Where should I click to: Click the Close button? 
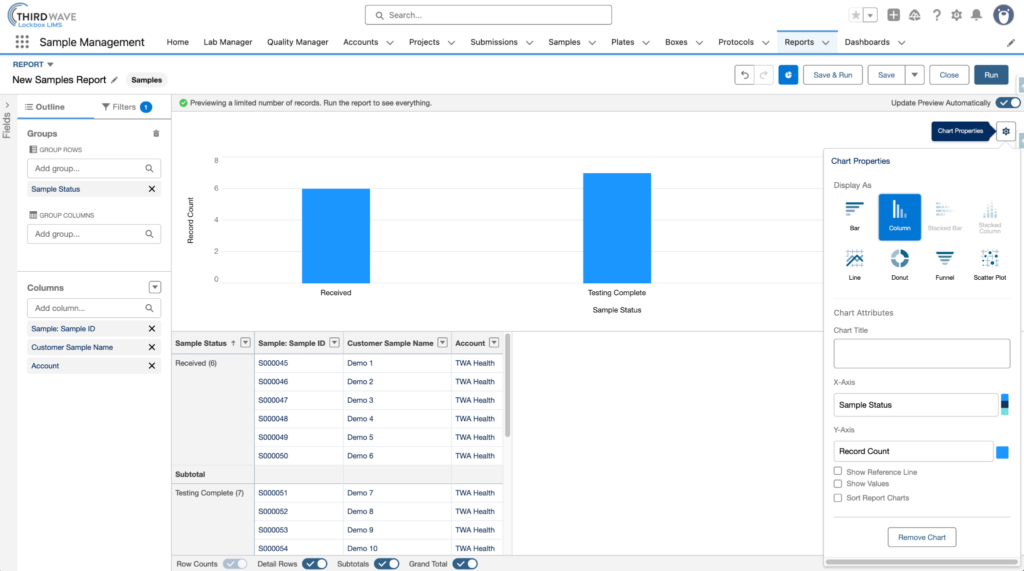949,75
